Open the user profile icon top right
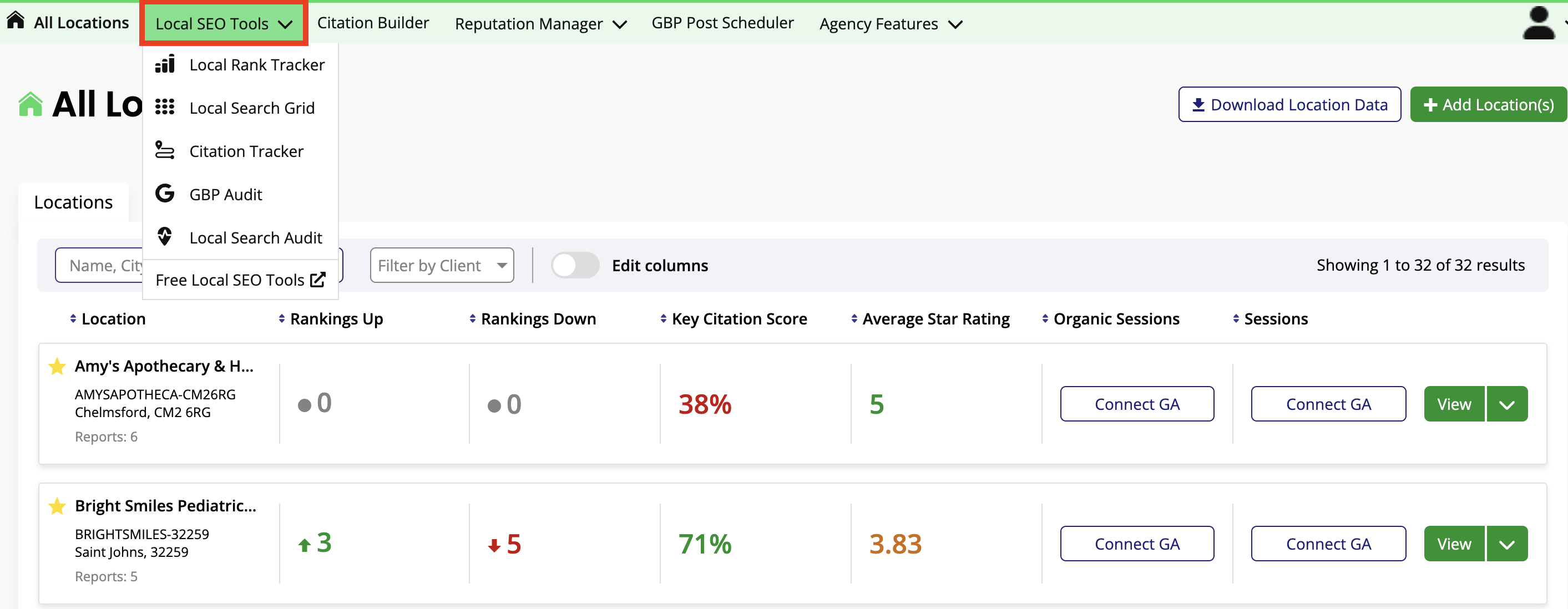This screenshot has height=609, width=1568. (x=1538, y=23)
